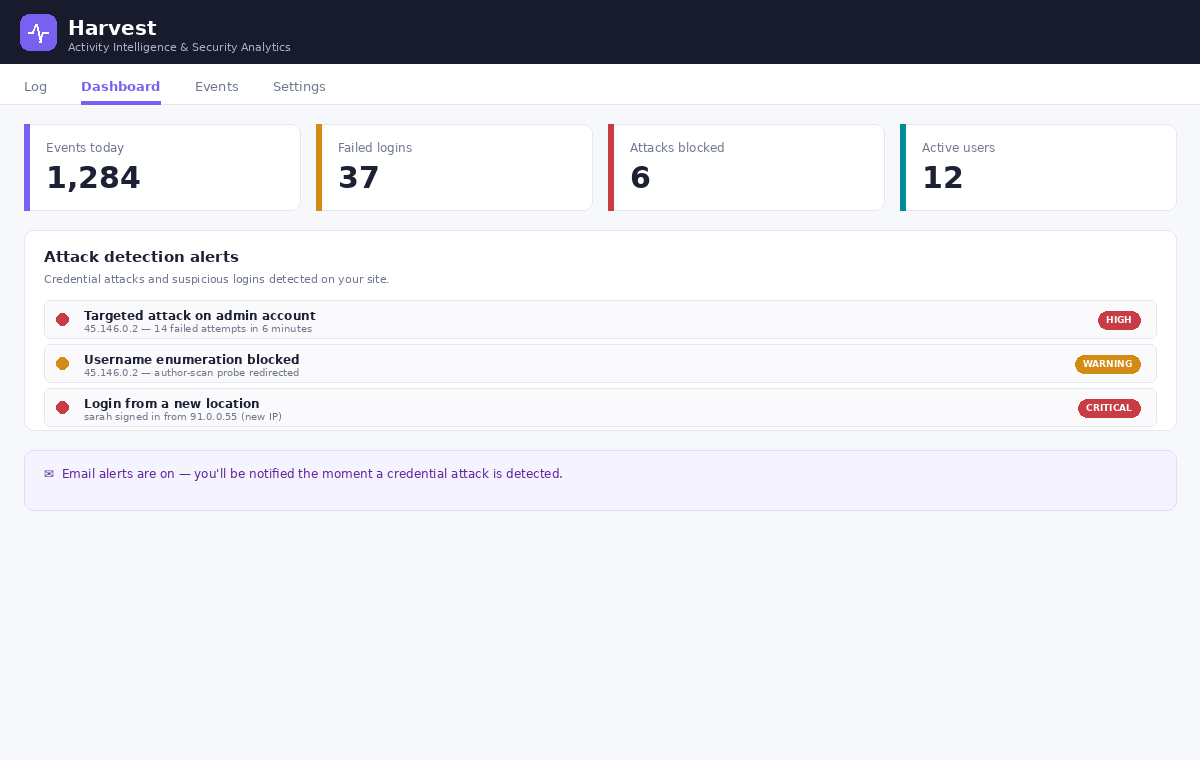Select the Dashboard tab
The width and height of the screenshot is (1200, 760).
pyautogui.click(x=121, y=87)
